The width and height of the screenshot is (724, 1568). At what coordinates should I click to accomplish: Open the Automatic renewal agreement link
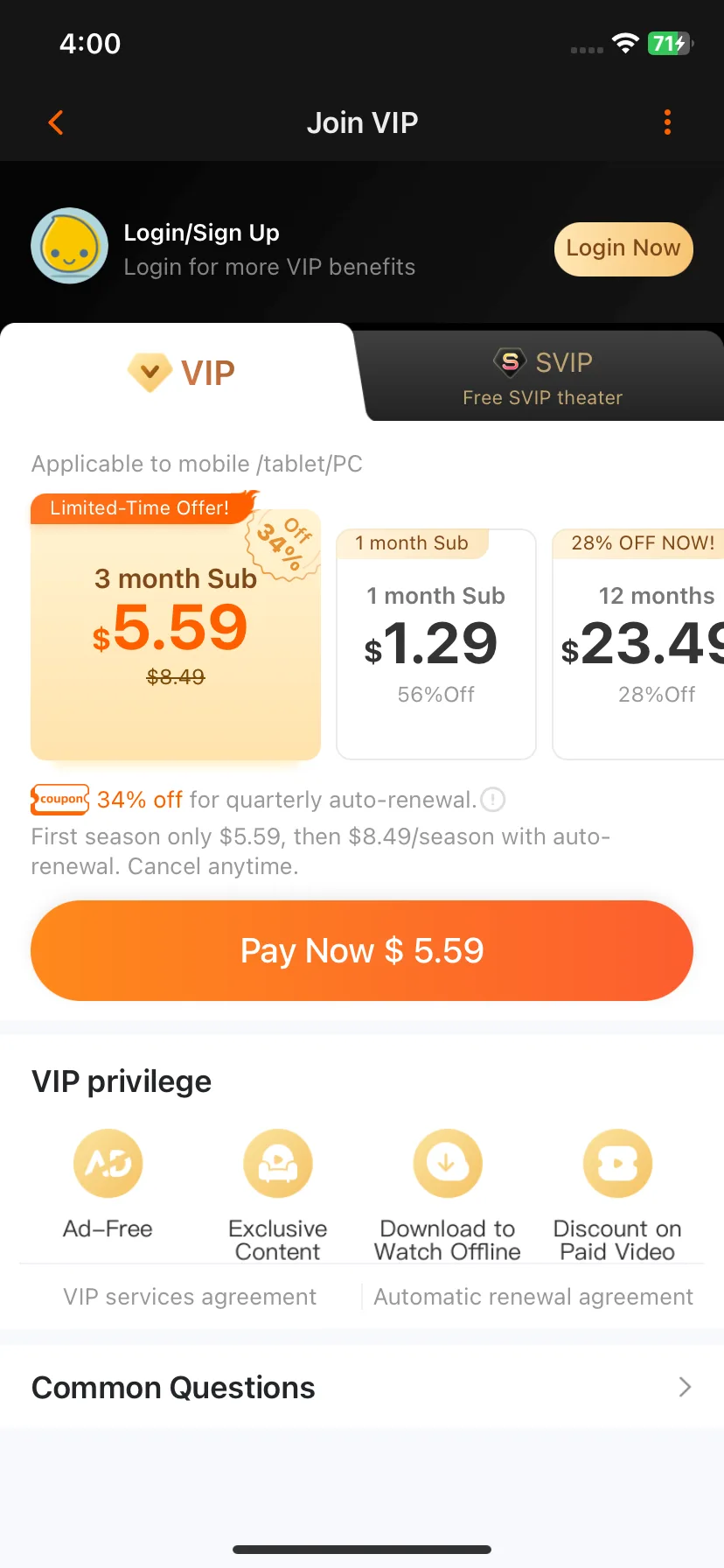(x=533, y=1297)
